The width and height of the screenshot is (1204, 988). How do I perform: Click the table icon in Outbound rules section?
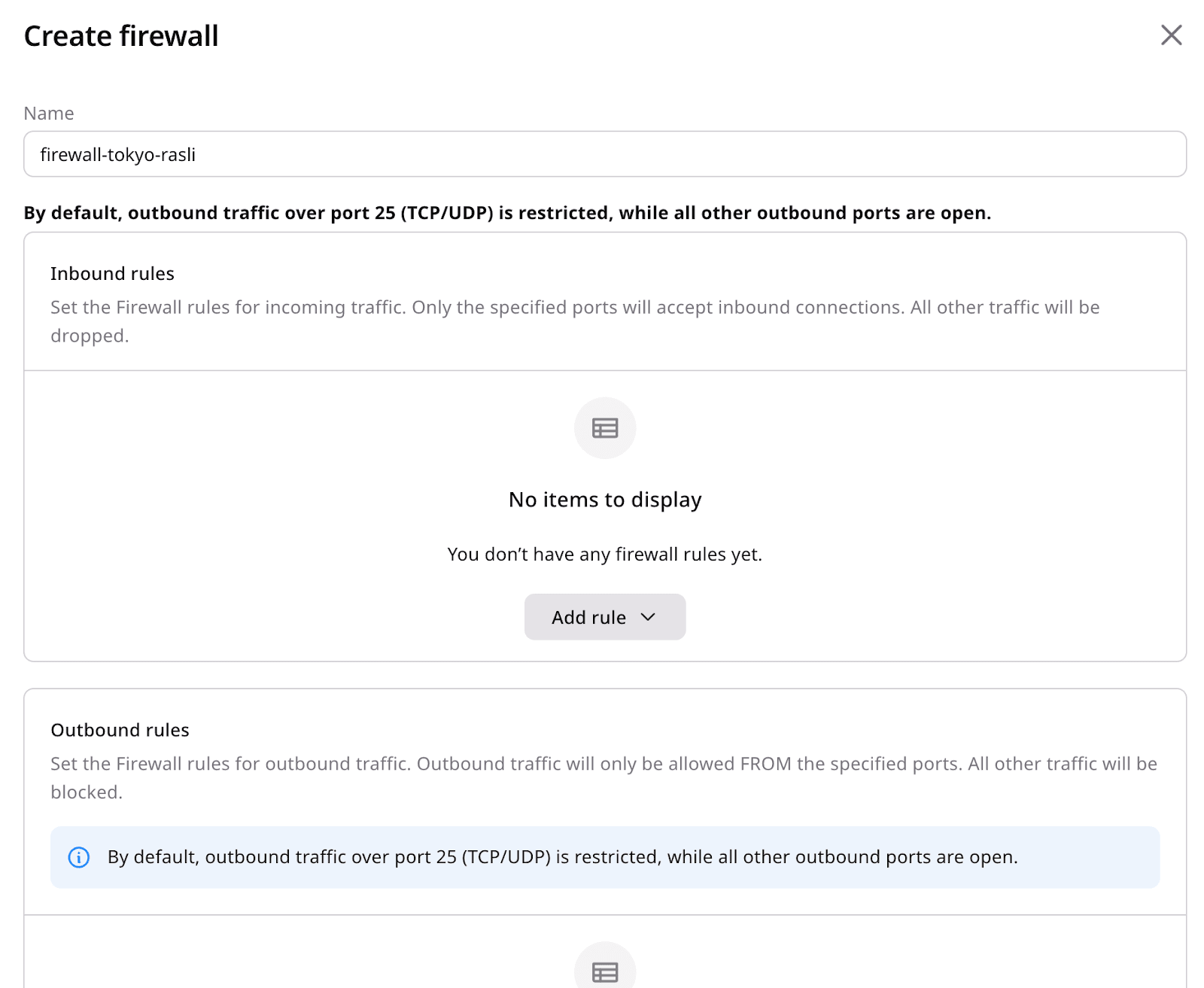pyautogui.click(x=605, y=971)
